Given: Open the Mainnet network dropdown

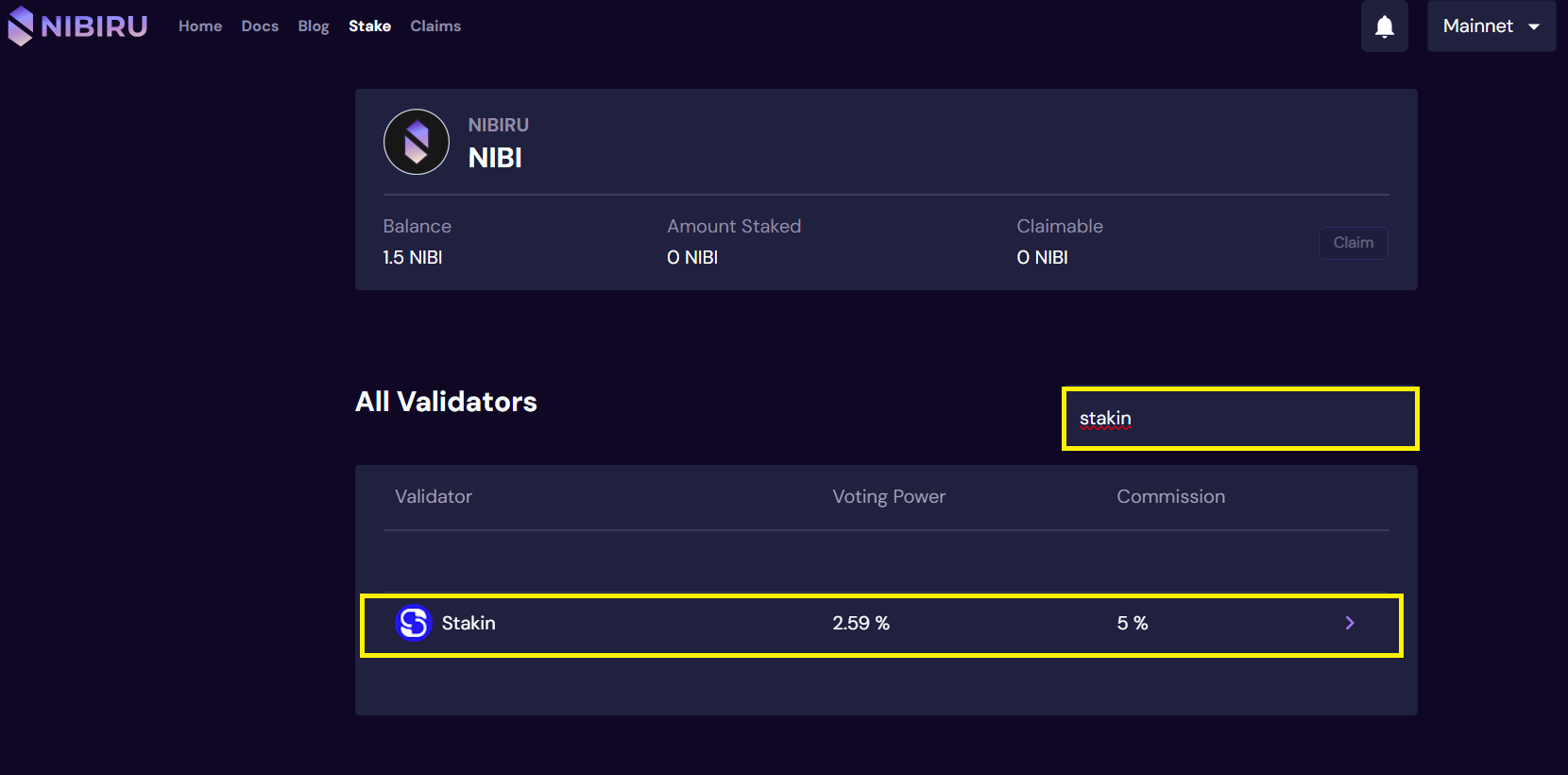Looking at the screenshot, I should pyautogui.click(x=1491, y=26).
